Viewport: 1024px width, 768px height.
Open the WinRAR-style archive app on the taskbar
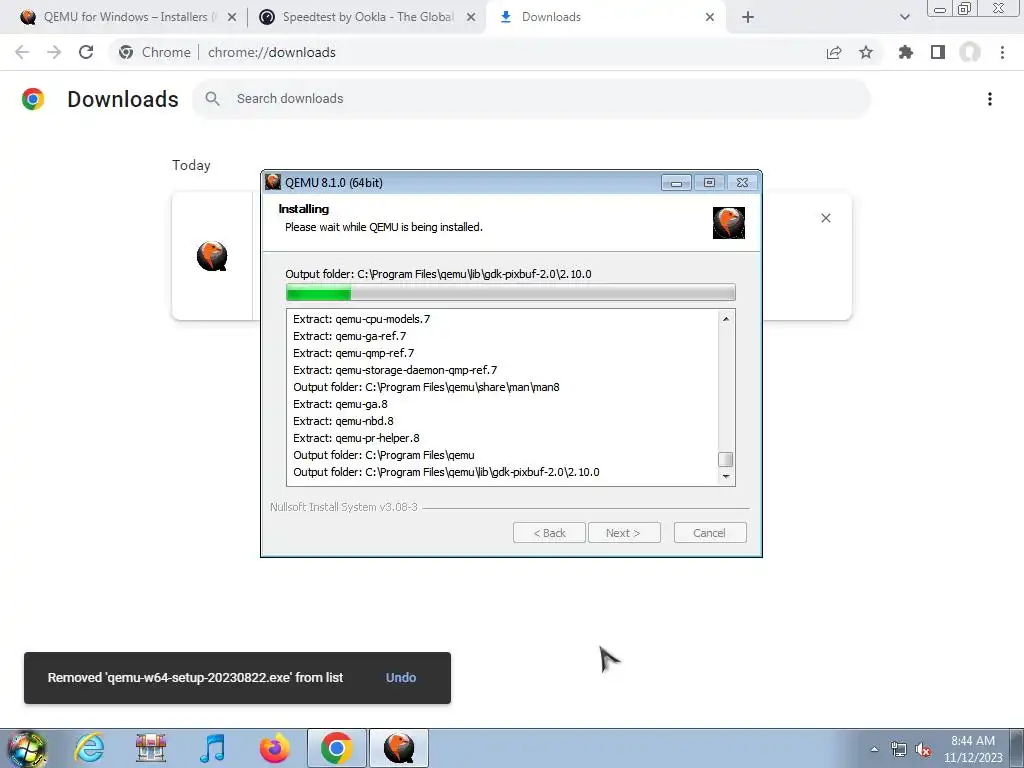point(151,748)
